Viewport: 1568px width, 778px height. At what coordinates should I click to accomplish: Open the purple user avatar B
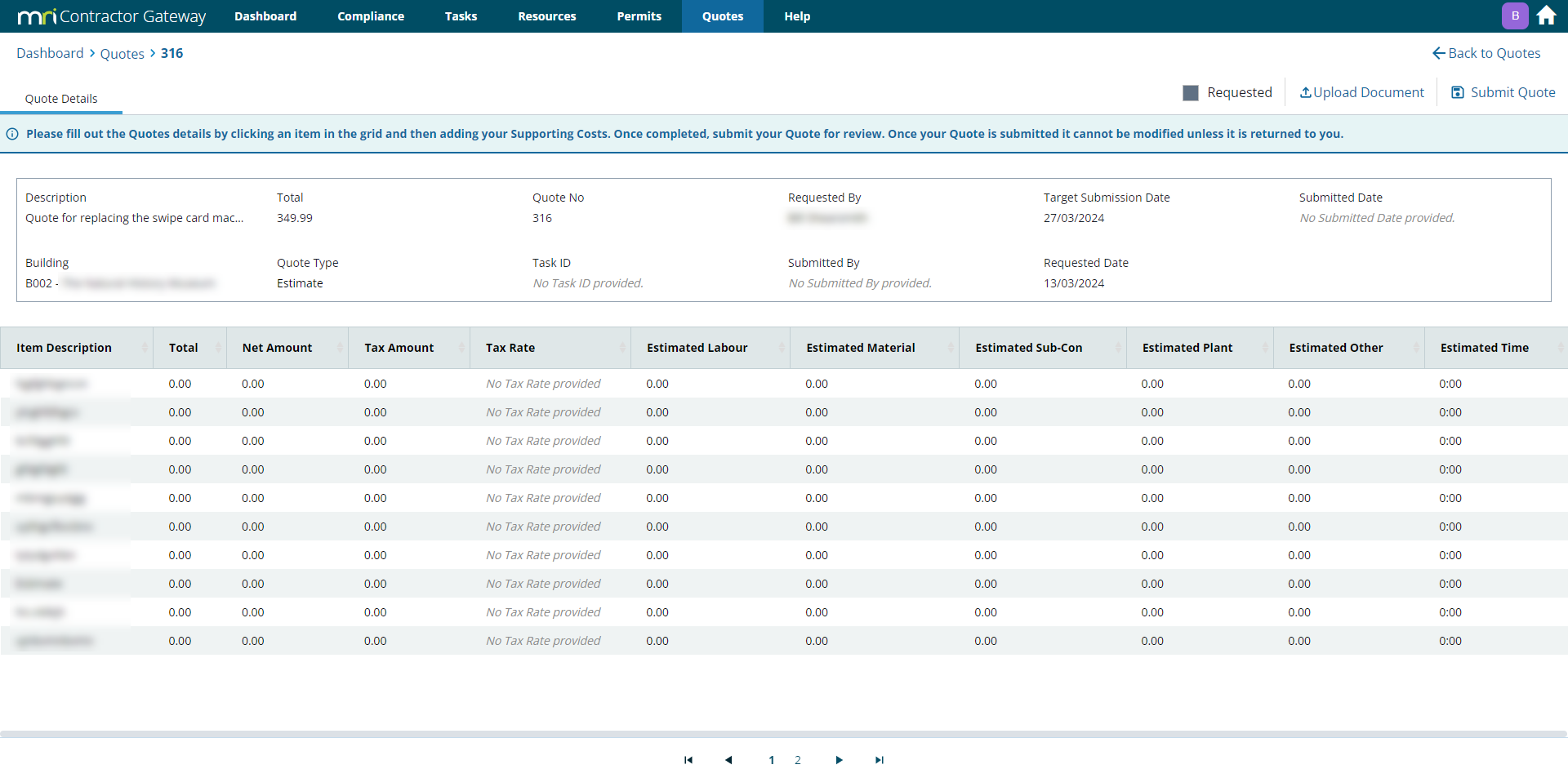tap(1515, 16)
